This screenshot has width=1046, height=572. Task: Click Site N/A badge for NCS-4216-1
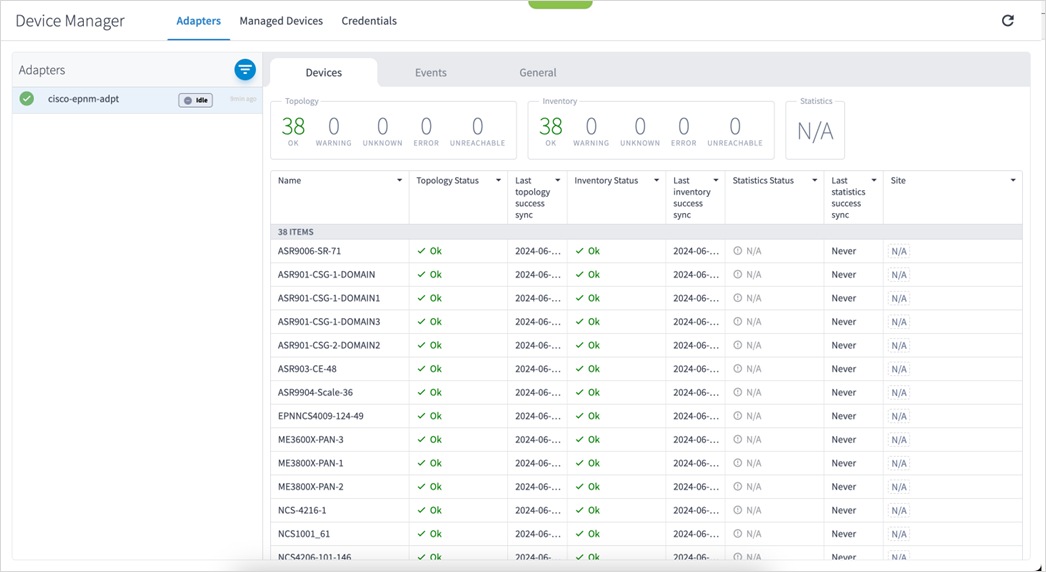tap(898, 511)
